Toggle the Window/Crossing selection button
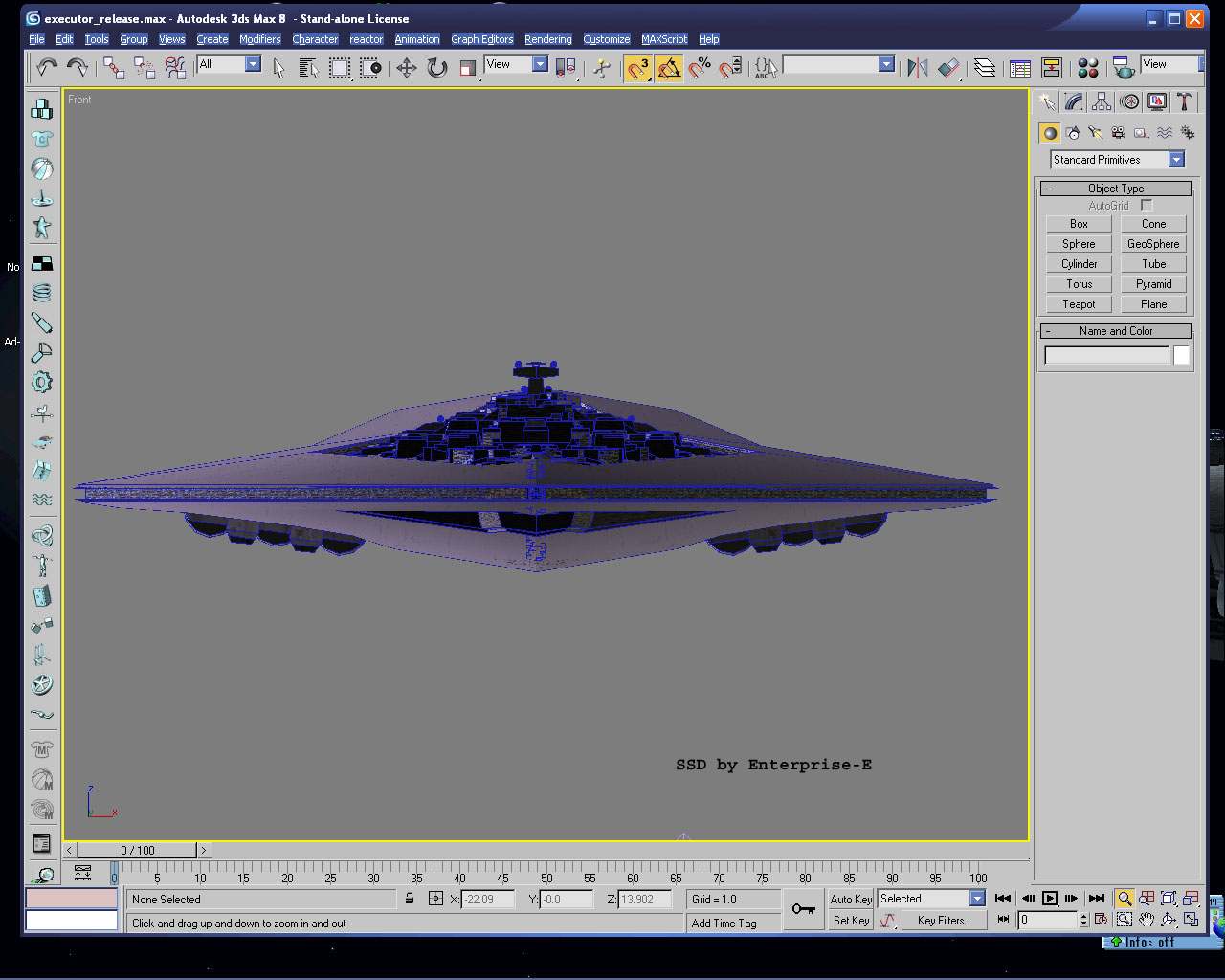 (x=370, y=67)
